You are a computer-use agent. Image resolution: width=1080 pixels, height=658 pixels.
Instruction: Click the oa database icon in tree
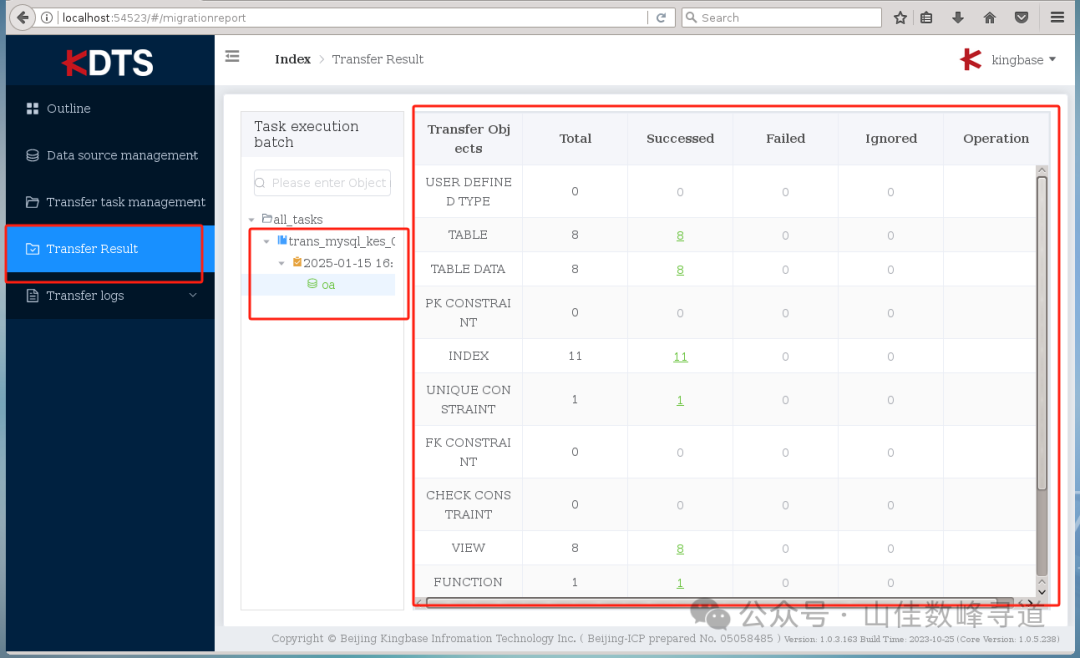[x=312, y=284]
